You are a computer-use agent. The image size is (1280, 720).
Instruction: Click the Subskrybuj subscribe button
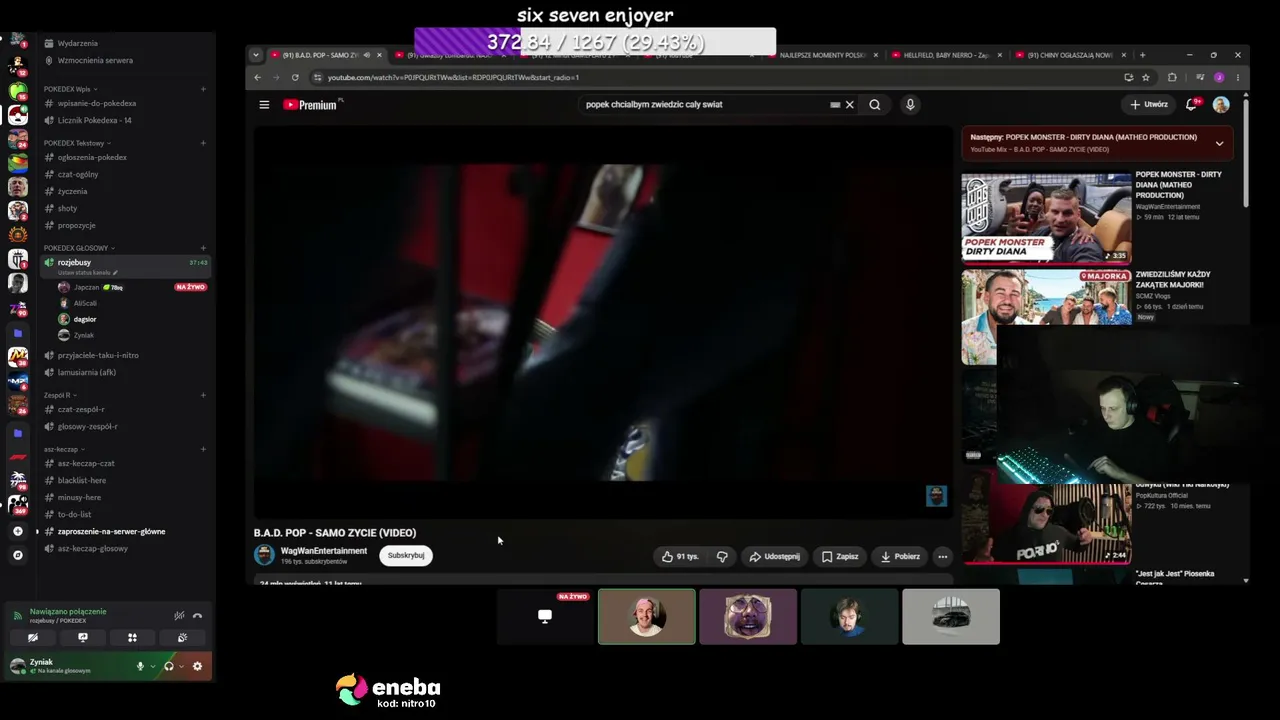406,555
